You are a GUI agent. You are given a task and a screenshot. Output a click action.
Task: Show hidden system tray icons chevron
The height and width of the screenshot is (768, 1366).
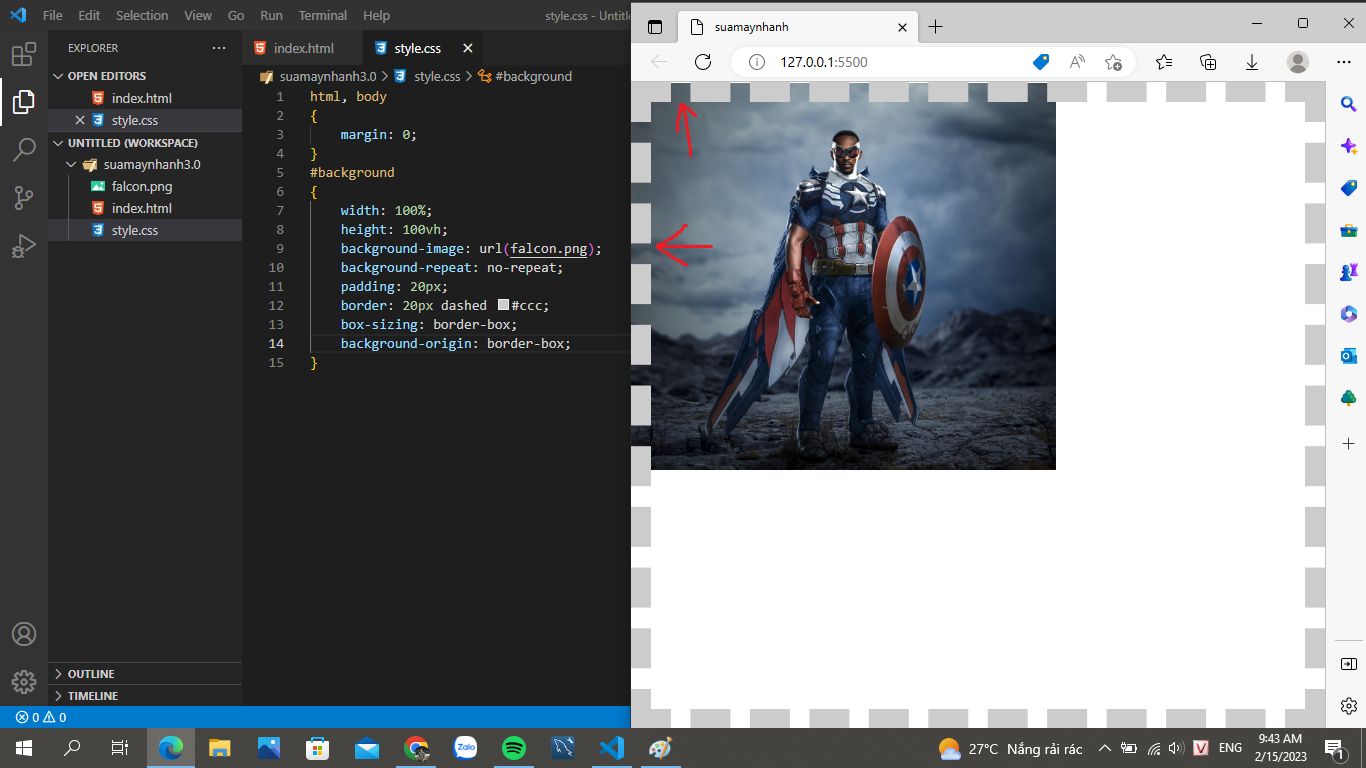pyautogui.click(x=1105, y=748)
